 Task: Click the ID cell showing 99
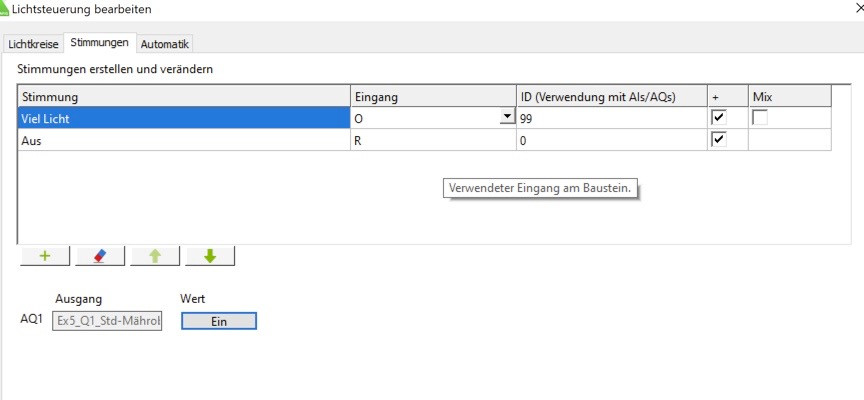pos(610,118)
